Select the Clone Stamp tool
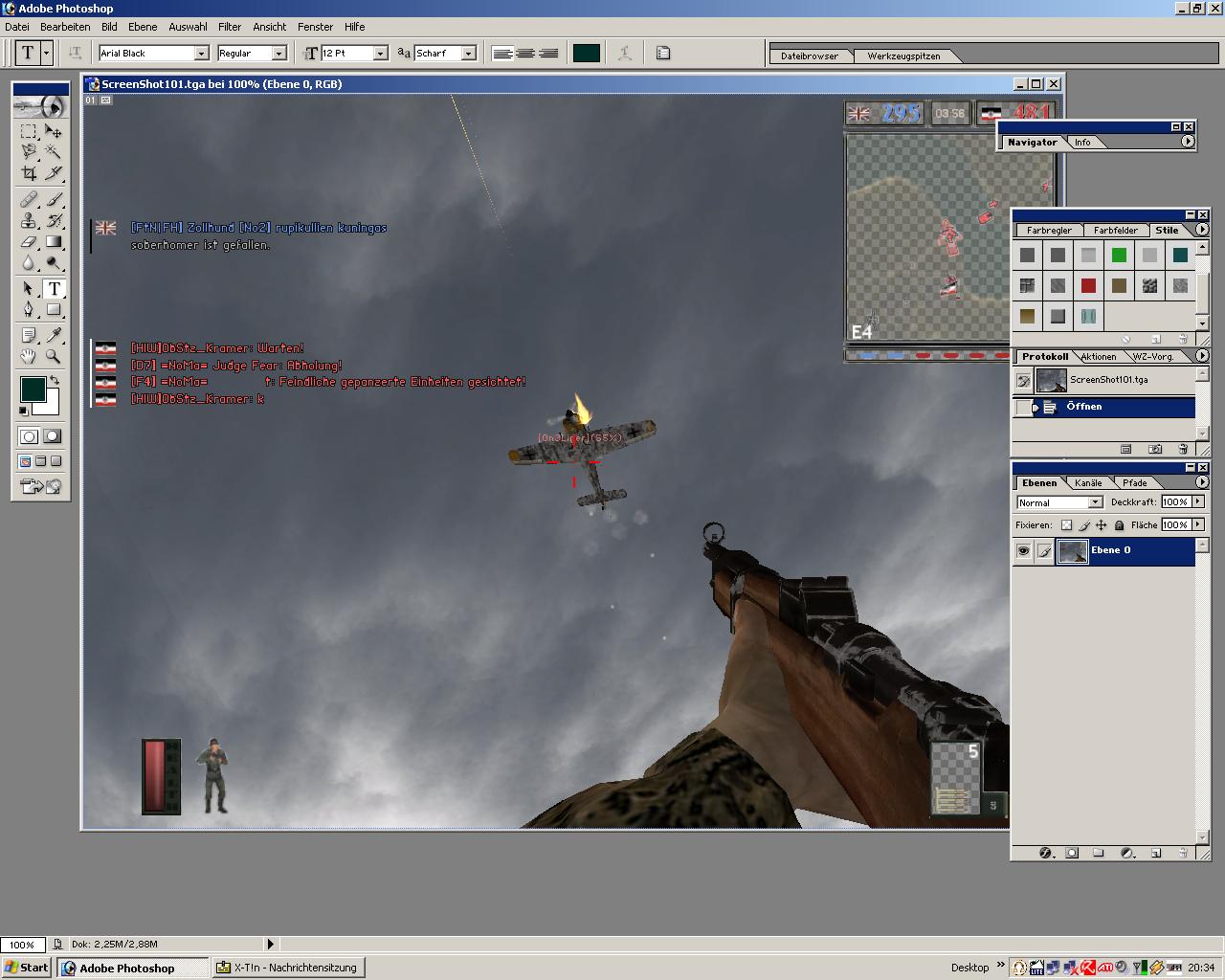1225x980 pixels. click(x=29, y=220)
